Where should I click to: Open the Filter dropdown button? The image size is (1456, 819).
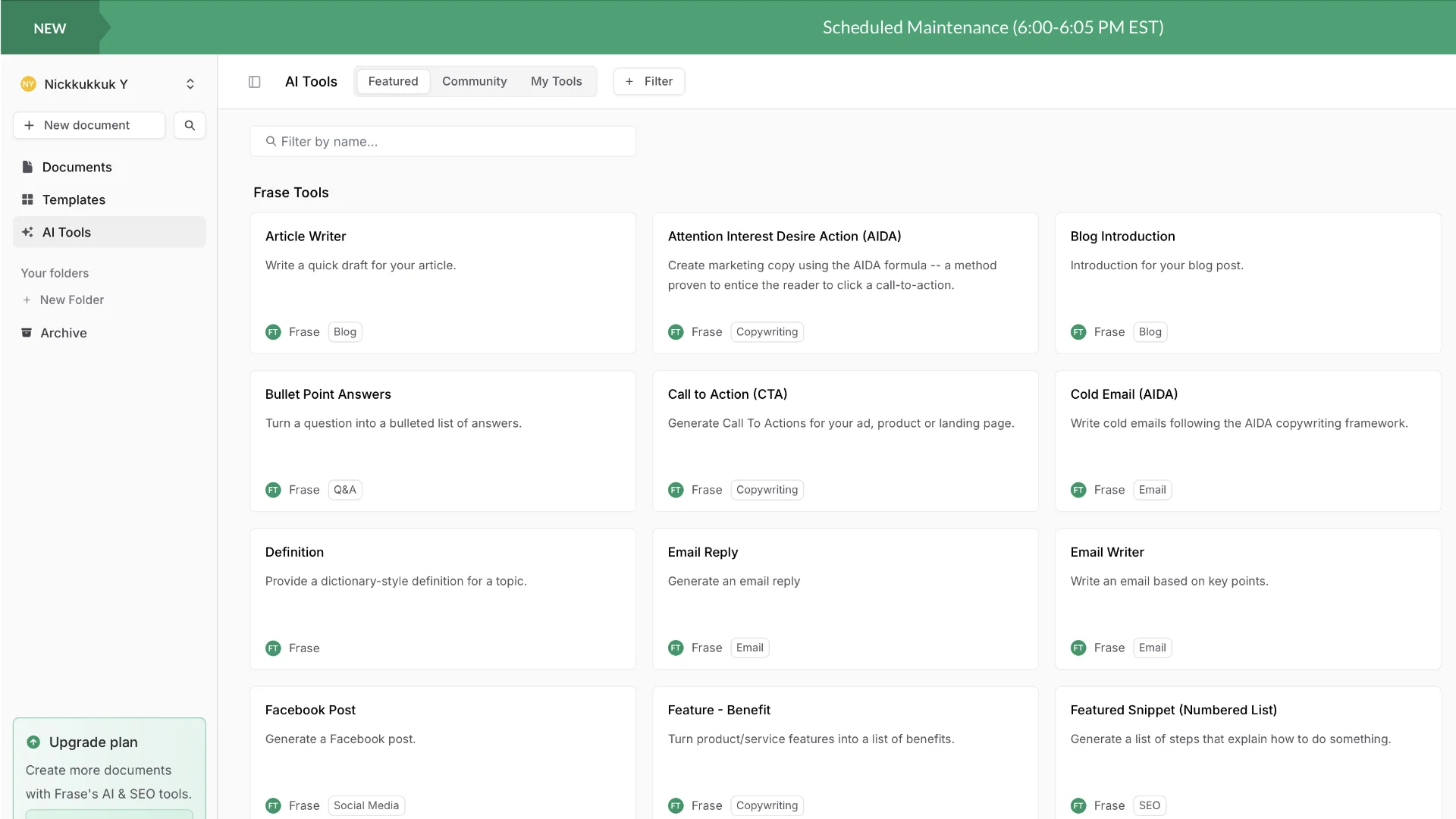point(649,81)
